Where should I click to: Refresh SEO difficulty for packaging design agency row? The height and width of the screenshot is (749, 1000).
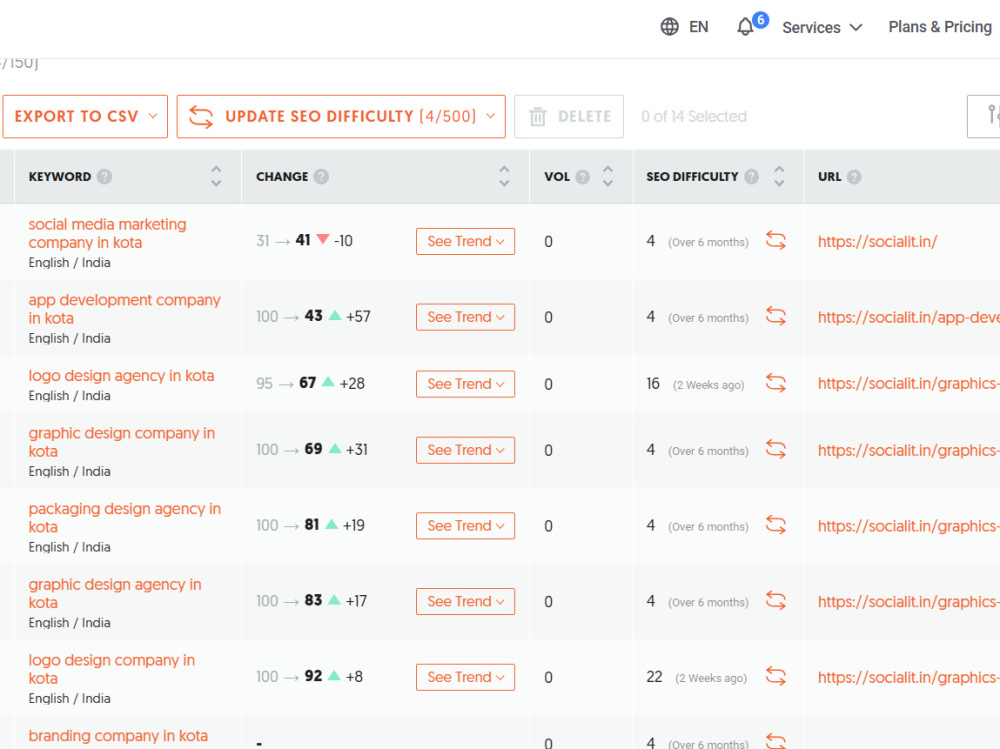(776, 525)
